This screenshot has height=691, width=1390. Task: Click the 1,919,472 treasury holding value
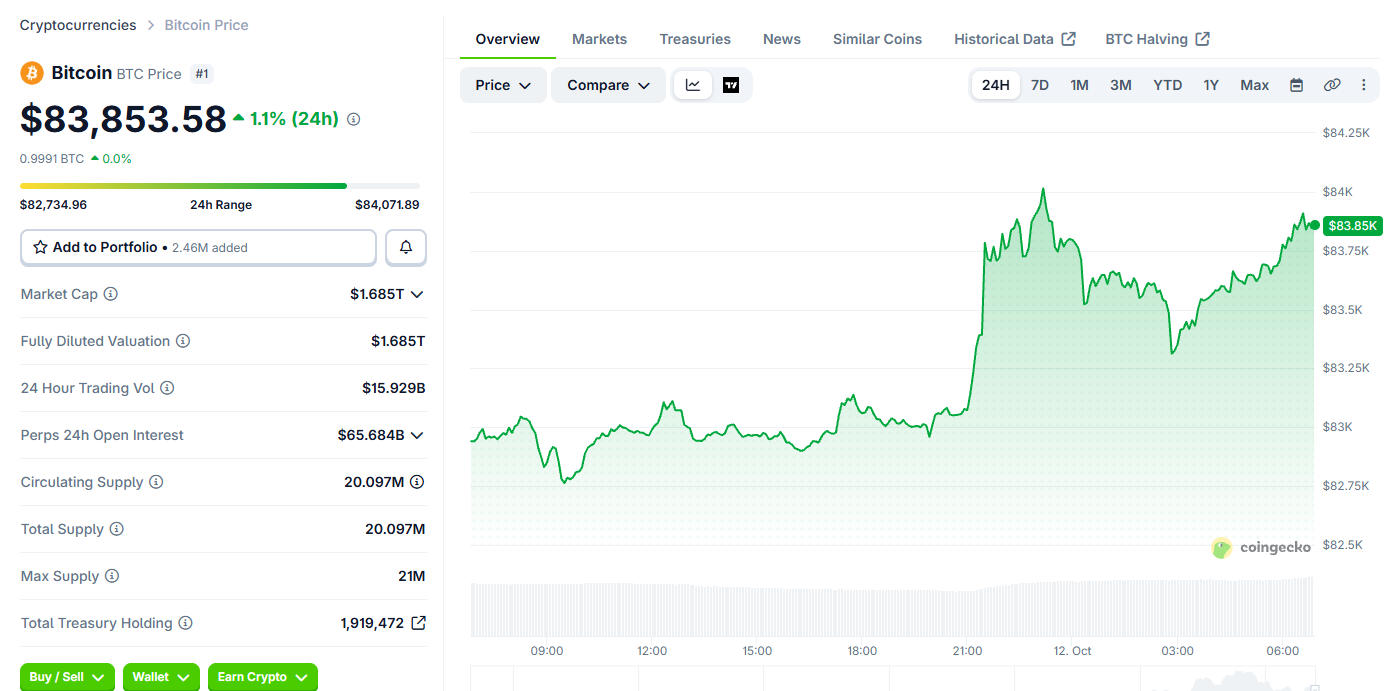(372, 623)
